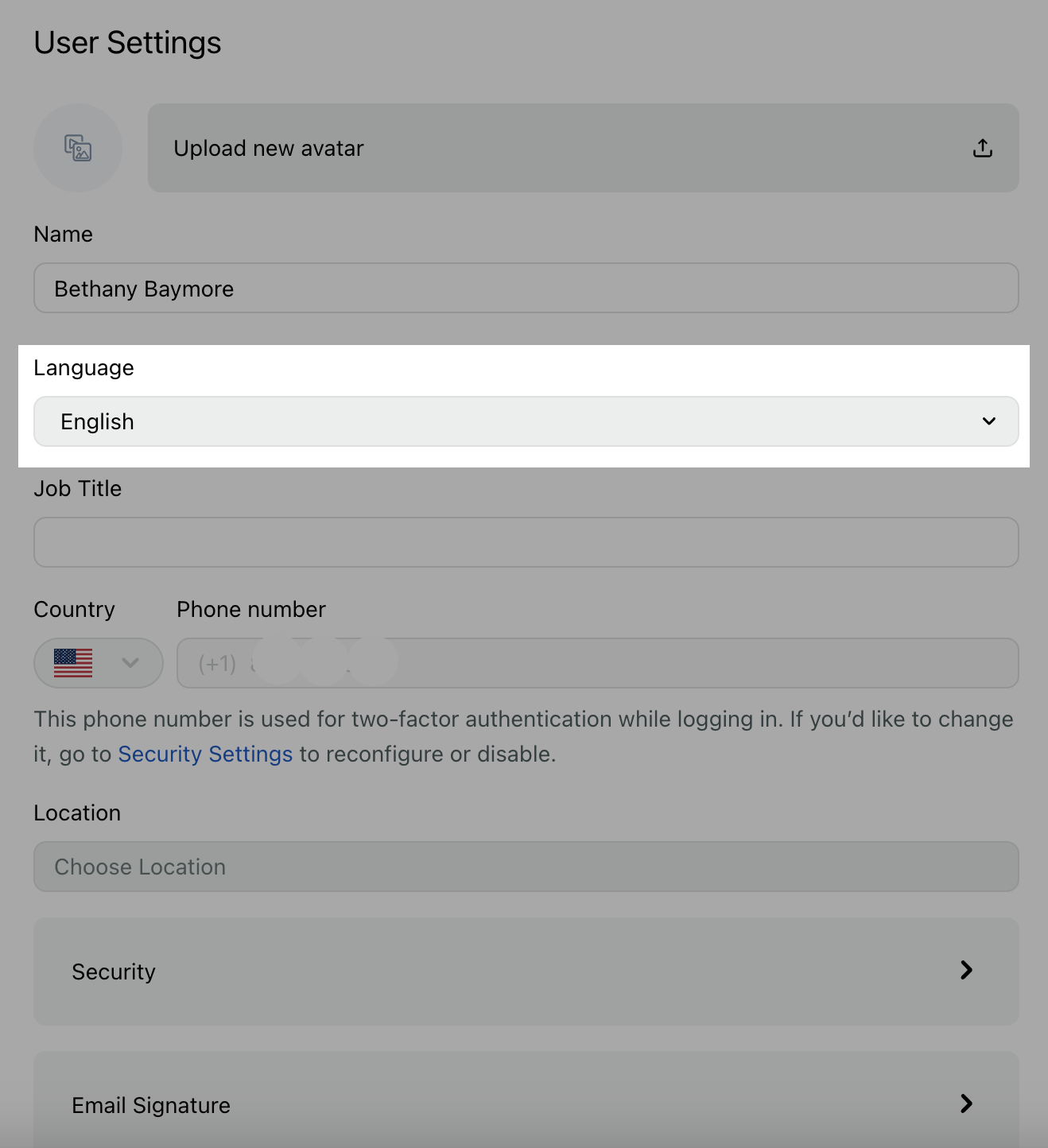Click the Language field label
The height and width of the screenshot is (1148, 1048).
pyautogui.click(x=83, y=368)
